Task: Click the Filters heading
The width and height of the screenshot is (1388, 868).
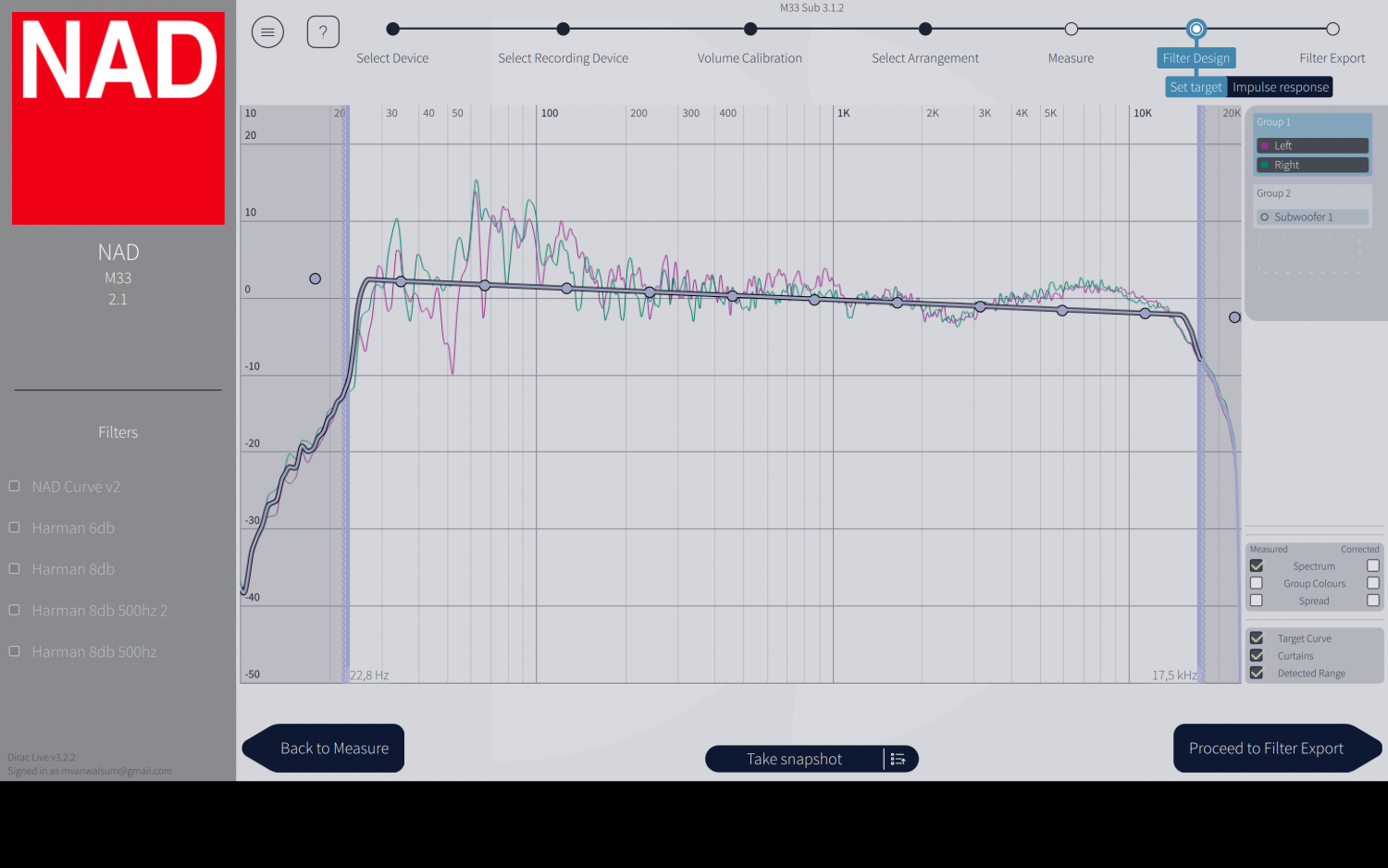Action: 118,432
